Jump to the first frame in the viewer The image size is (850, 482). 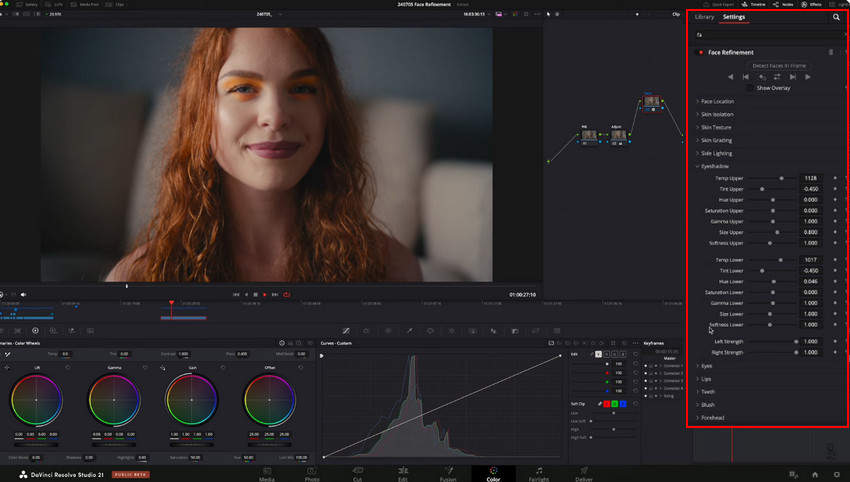point(236,294)
